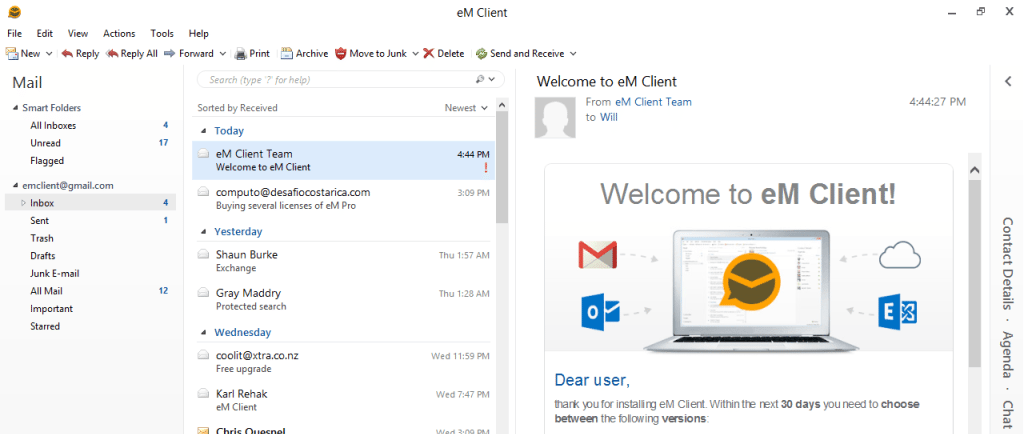Click the Print printer icon
Screen dimensions: 1024x434
click(241, 54)
